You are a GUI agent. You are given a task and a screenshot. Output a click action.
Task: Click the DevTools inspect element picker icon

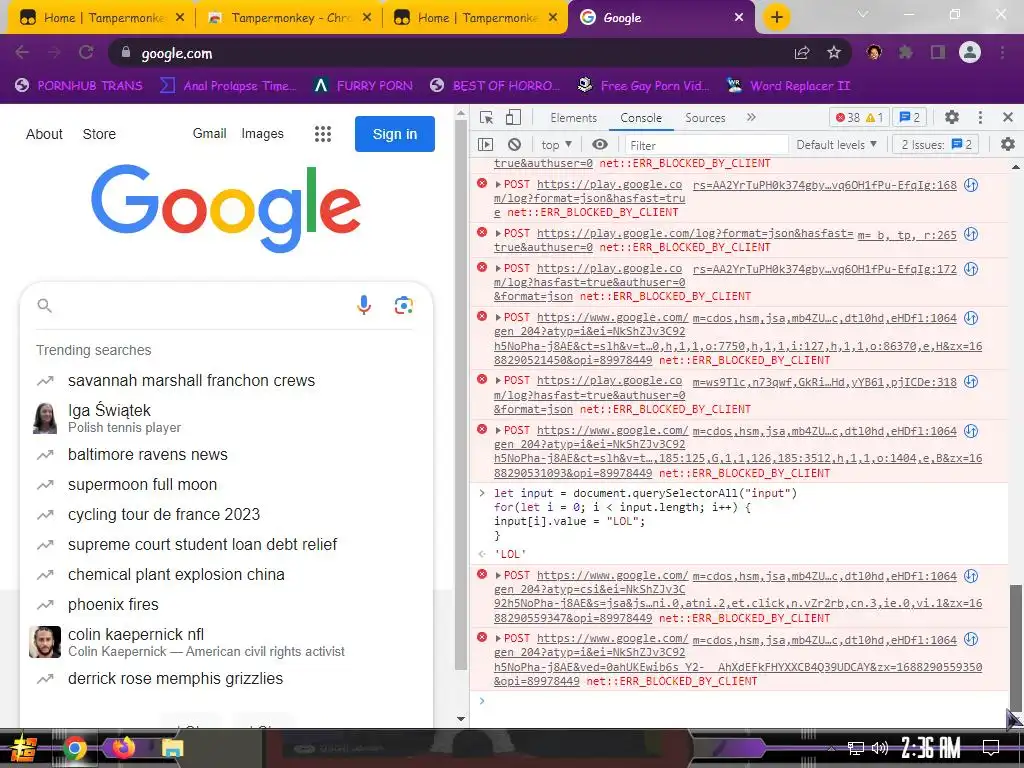[x=486, y=118]
